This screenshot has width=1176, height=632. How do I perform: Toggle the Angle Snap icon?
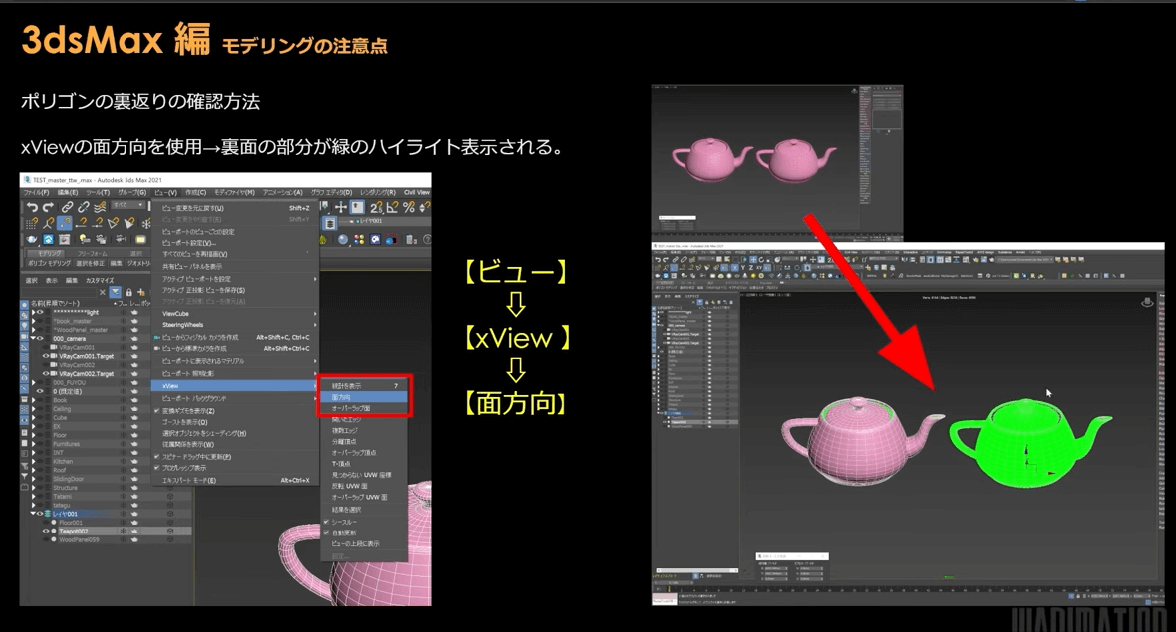392,207
